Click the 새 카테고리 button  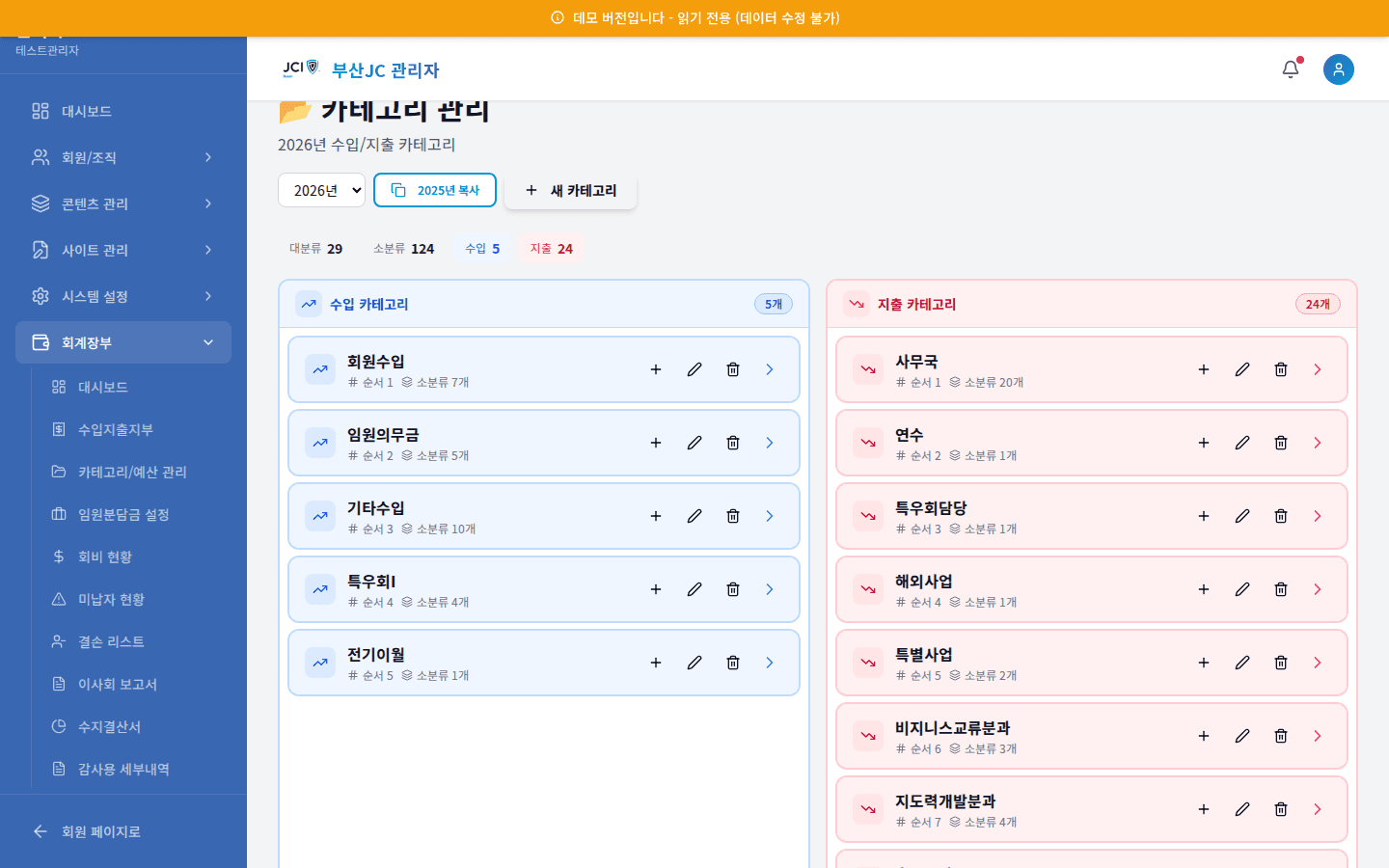pyautogui.click(x=570, y=190)
